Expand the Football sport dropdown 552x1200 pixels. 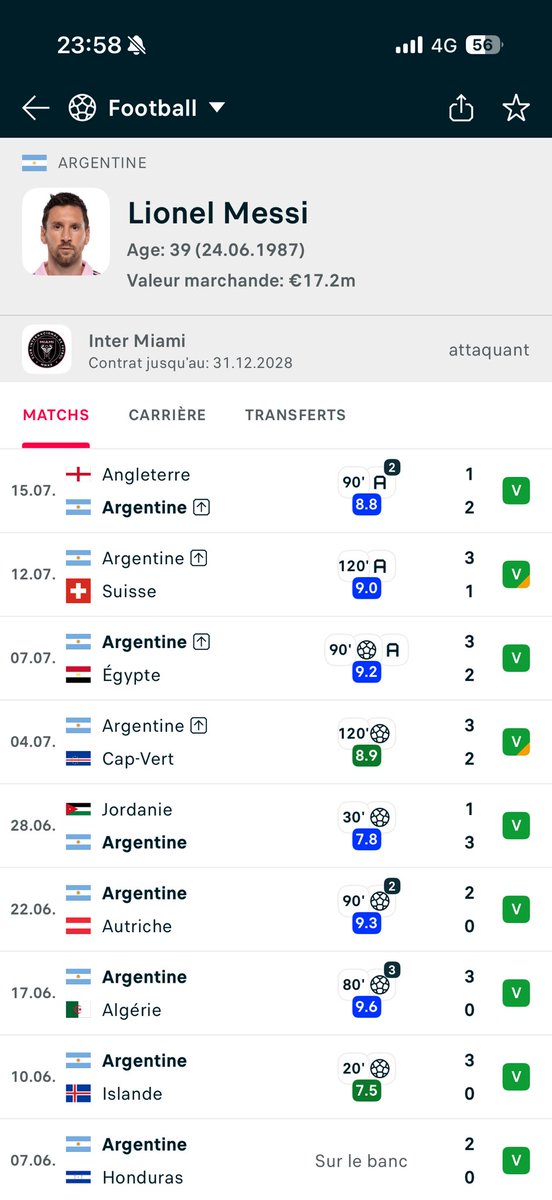[x=217, y=108]
